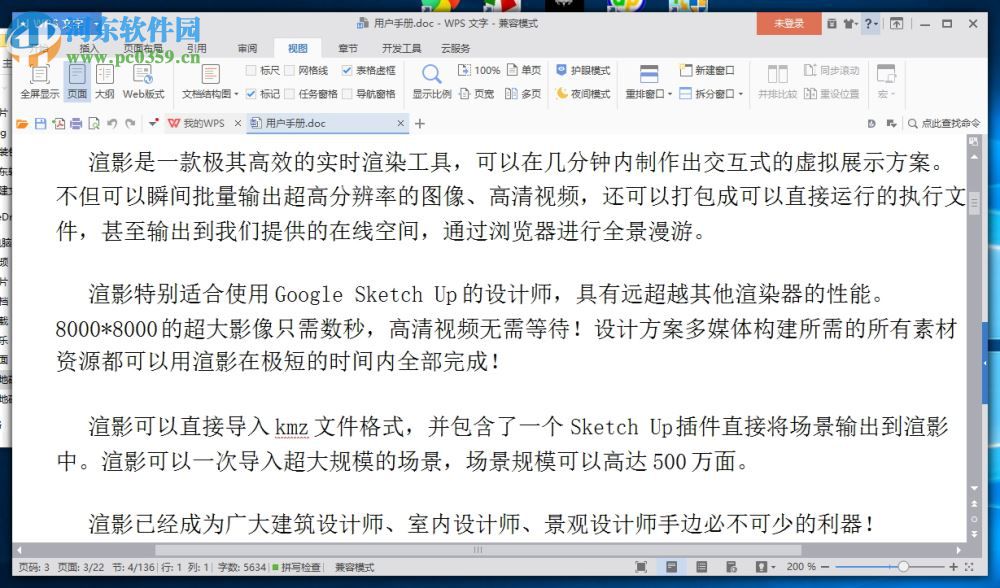The height and width of the screenshot is (588, 1000).
Task: Switch to the 审阅 ribbon tab
Action: click(247, 47)
